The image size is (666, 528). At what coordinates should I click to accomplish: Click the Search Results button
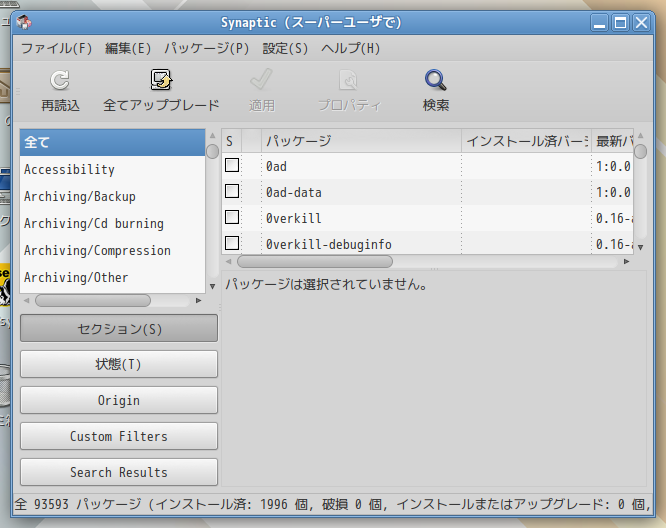119,472
